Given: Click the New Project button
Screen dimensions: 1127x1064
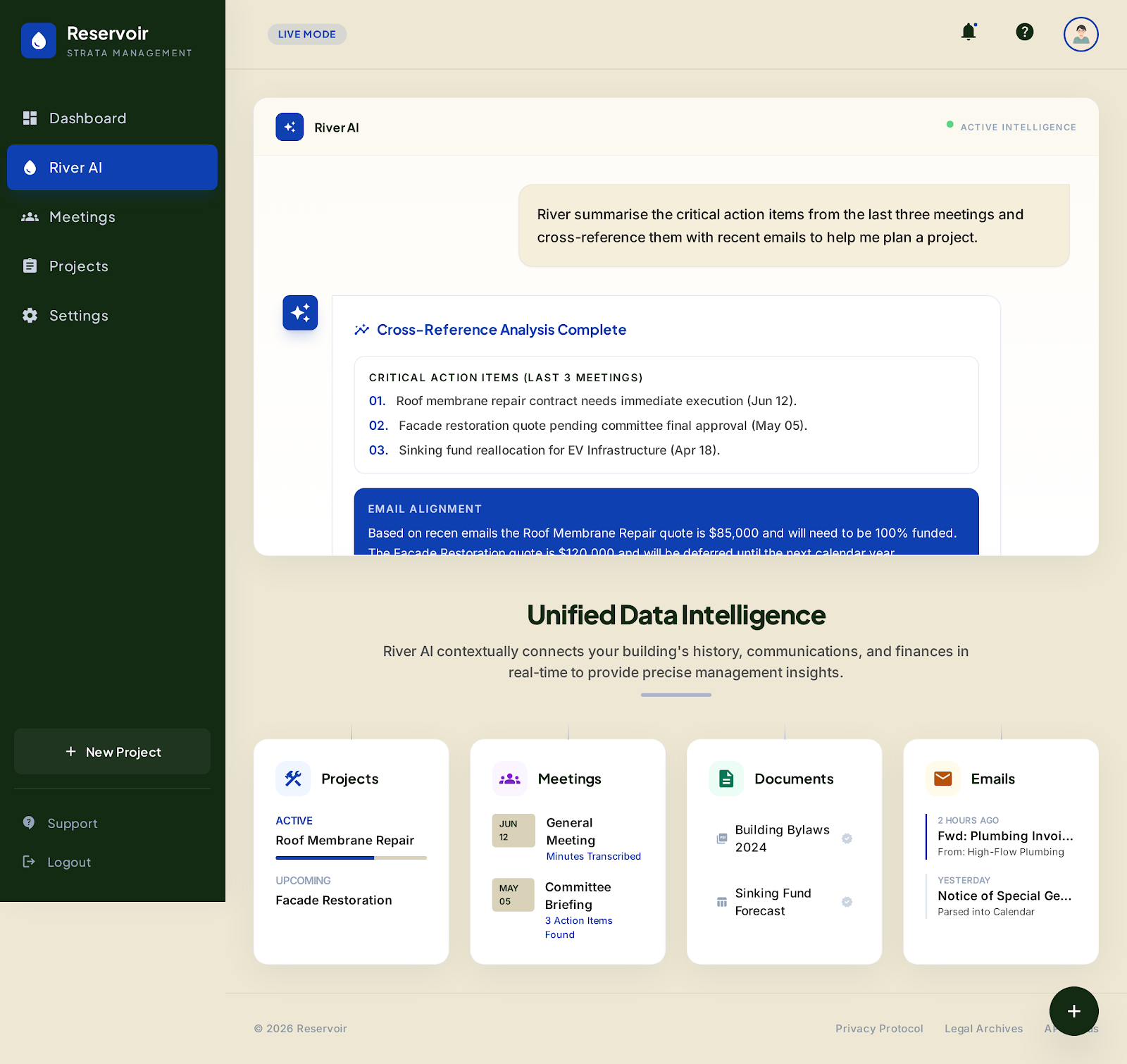Looking at the screenshot, I should 113,752.
